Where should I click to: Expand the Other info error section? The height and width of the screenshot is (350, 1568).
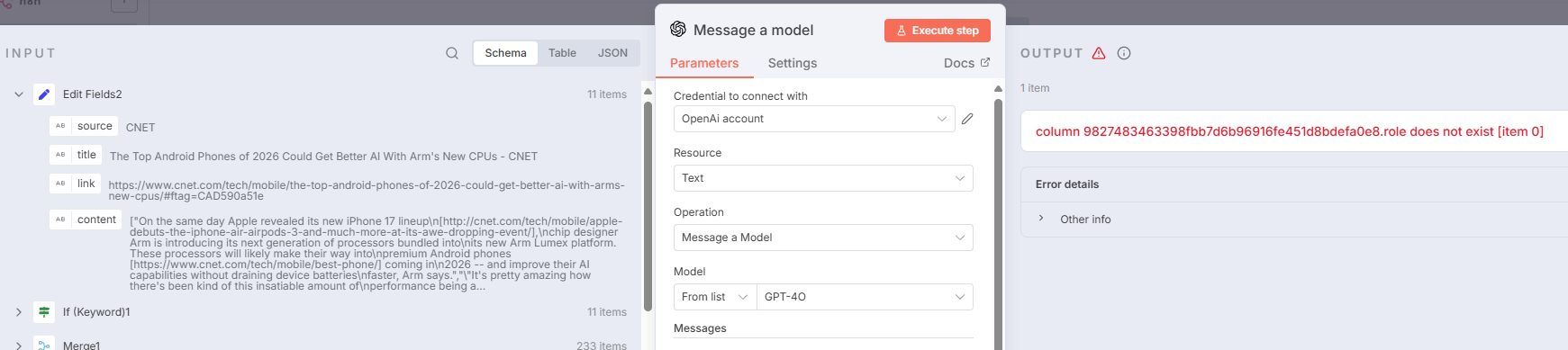1041,219
